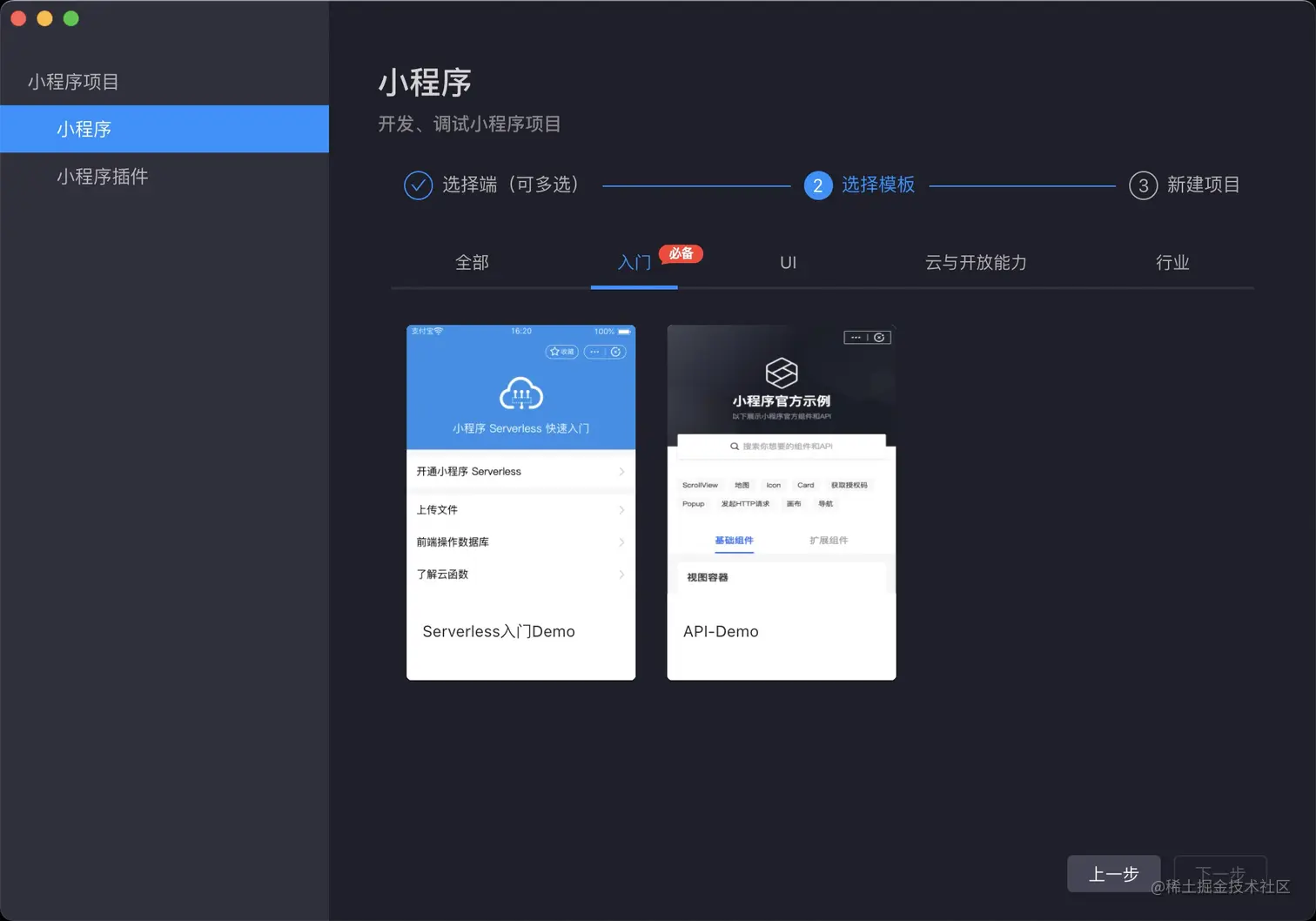Switch to the 入门 tab

point(634,262)
